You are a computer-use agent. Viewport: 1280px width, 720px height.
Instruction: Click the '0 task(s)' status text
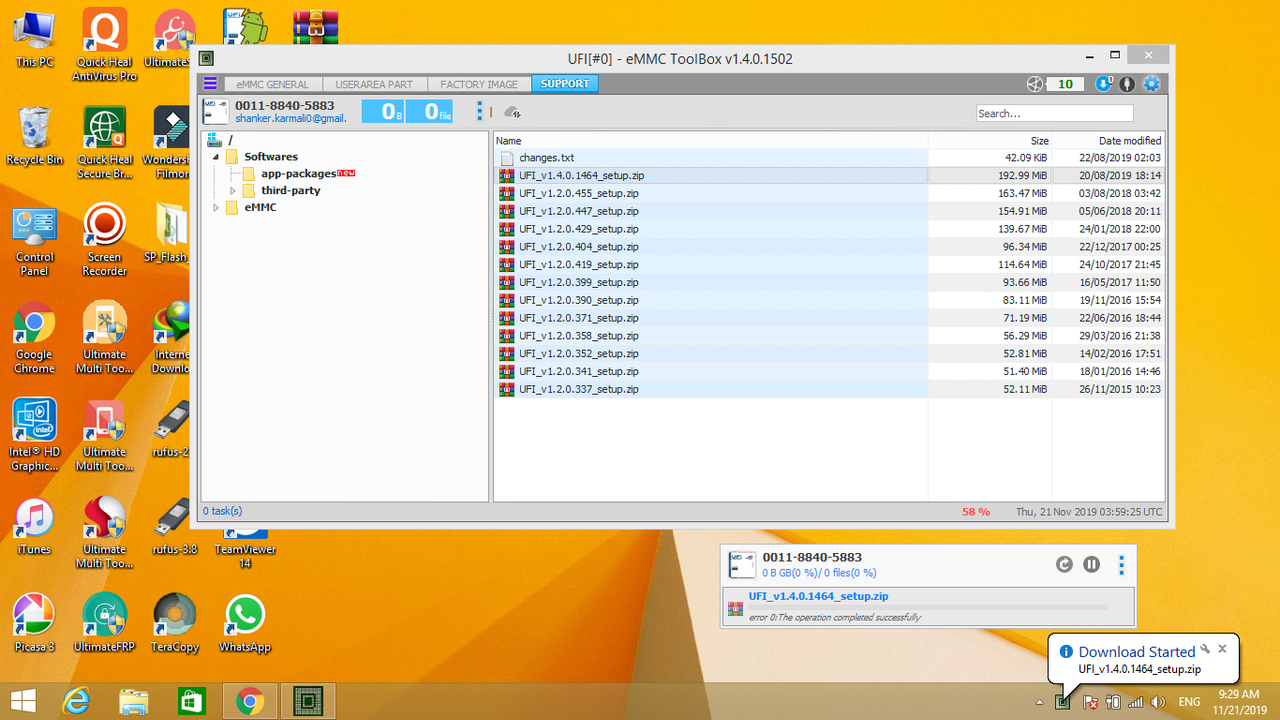pyautogui.click(x=222, y=511)
